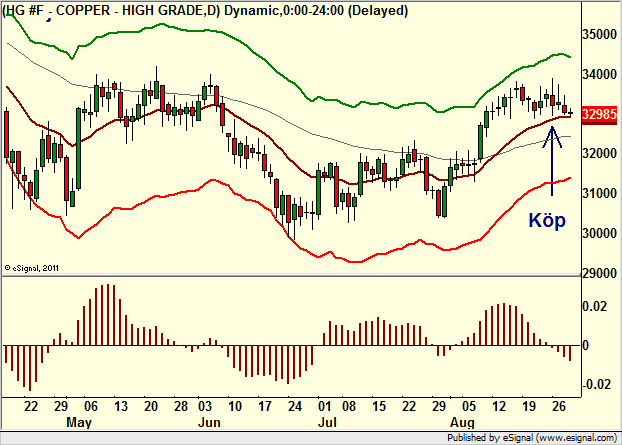Click the 20 date label on time axis

(151, 406)
